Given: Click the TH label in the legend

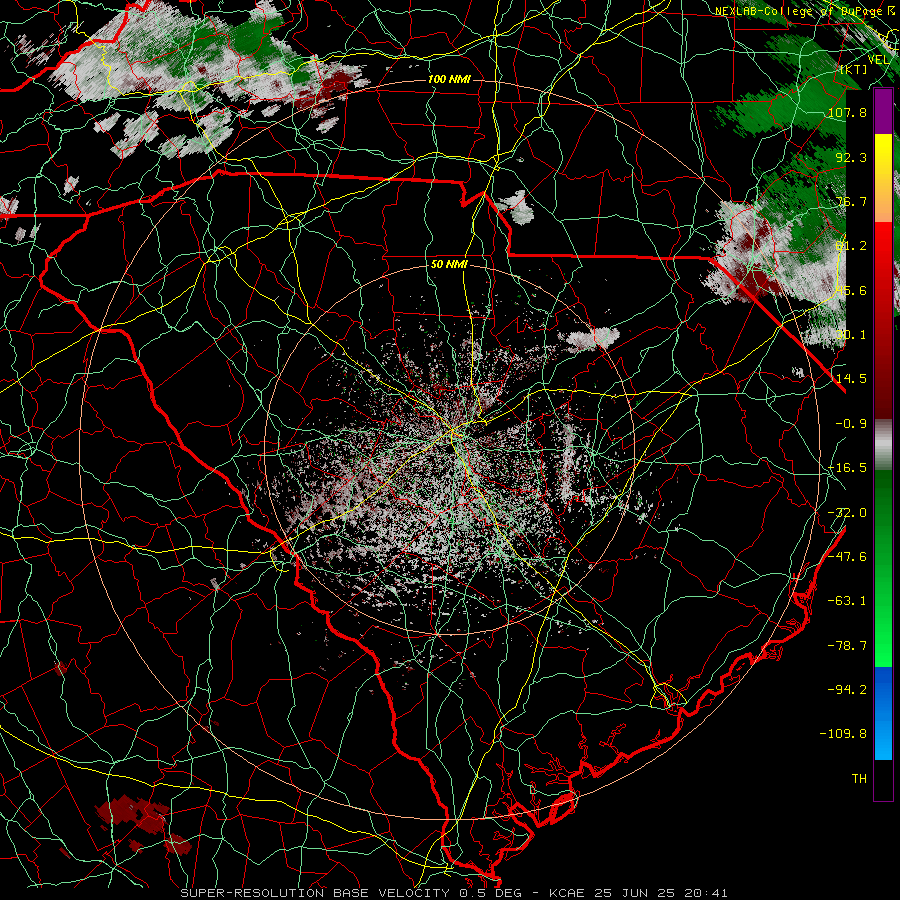Looking at the screenshot, I should click(x=859, y=779).
